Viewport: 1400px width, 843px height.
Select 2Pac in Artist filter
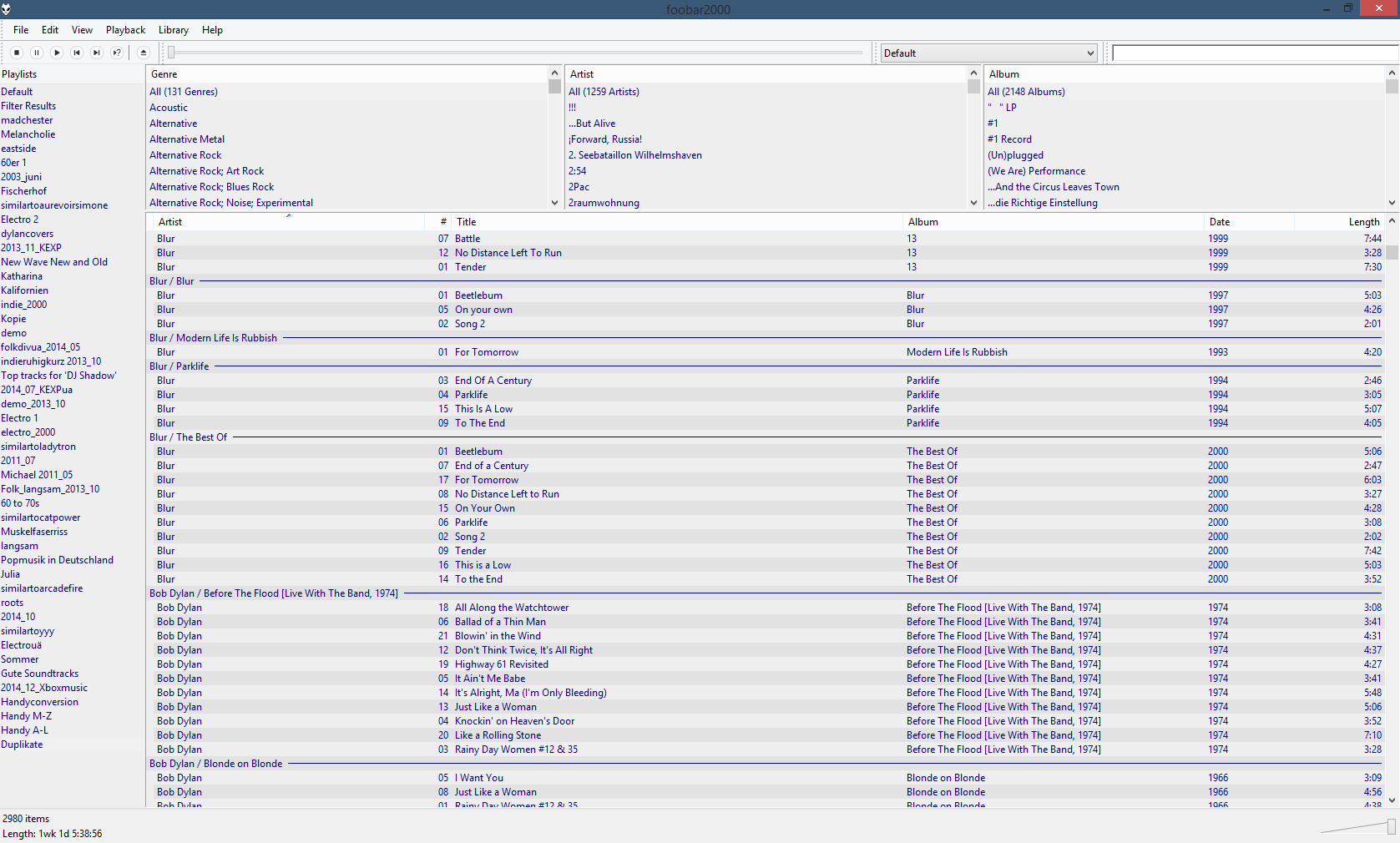[579, 187]
